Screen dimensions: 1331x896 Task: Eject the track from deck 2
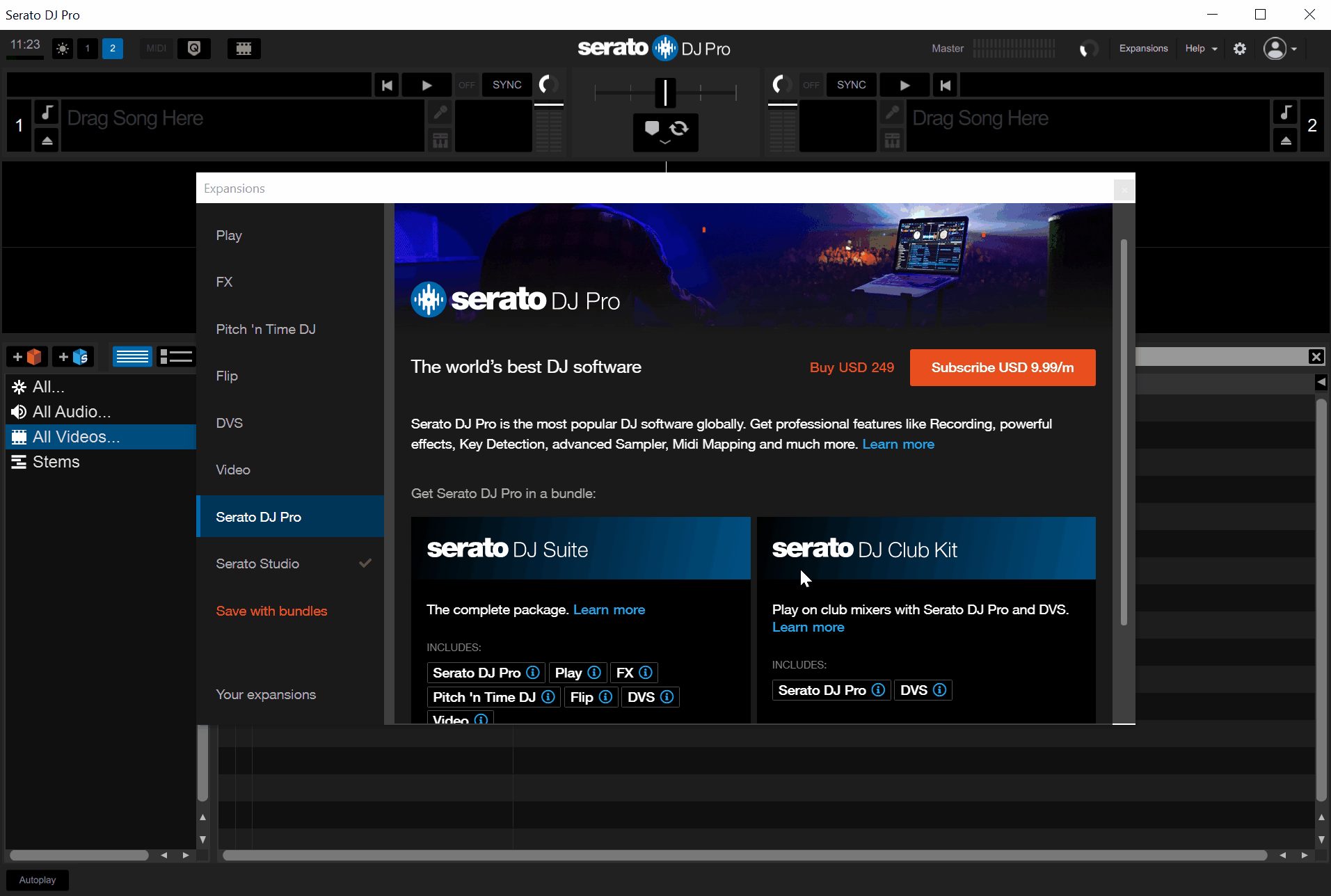1286,141
